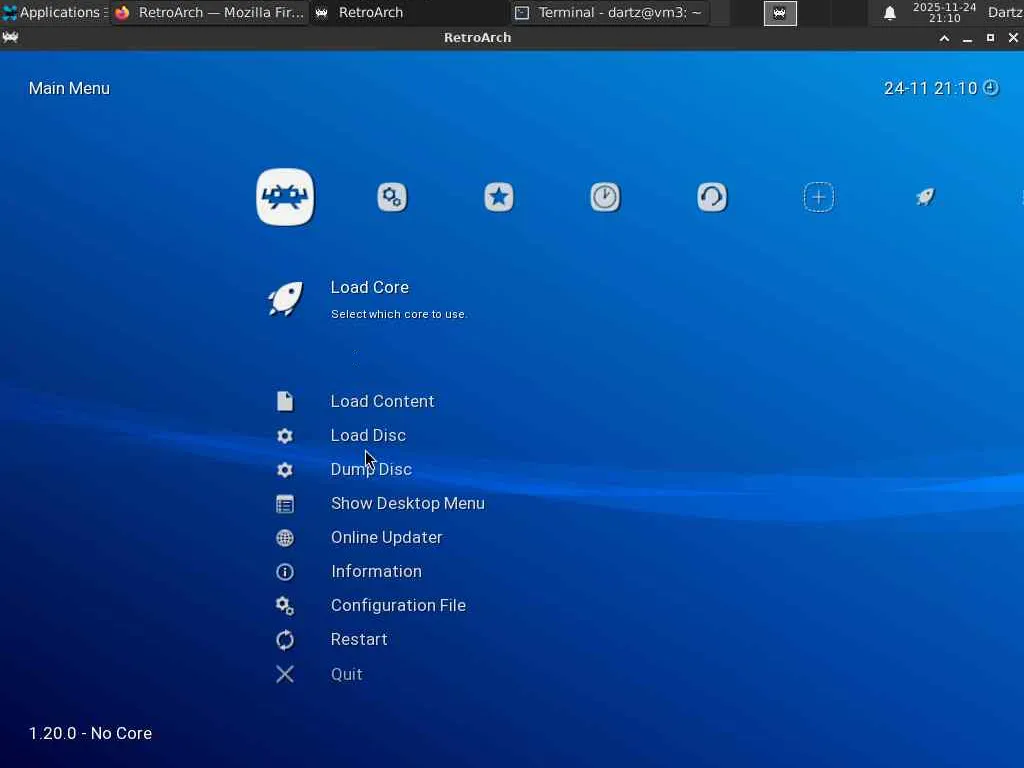
Task: Open the Netplay headset tab icon
Action: [712, 197]
